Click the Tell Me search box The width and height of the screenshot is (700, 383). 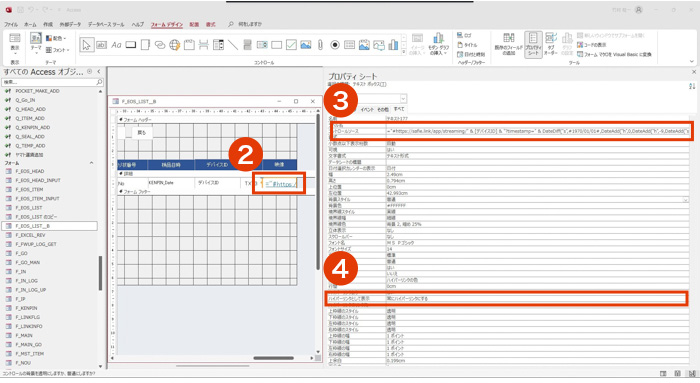[x=250, y=24]
